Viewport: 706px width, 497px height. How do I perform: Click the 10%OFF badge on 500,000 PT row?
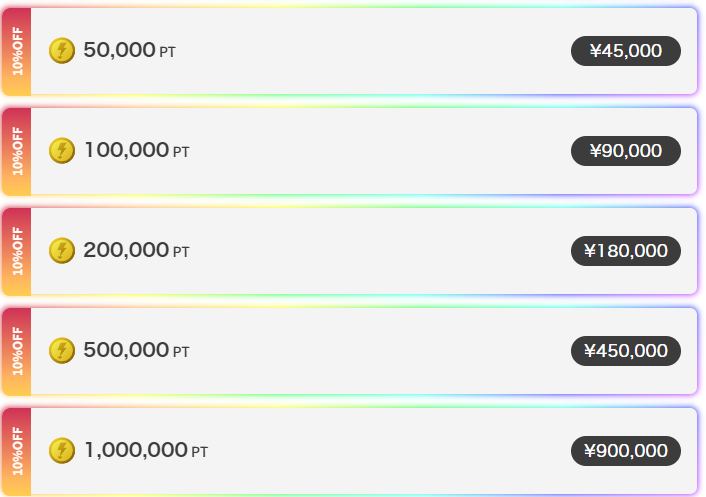[x=17, y=351]
